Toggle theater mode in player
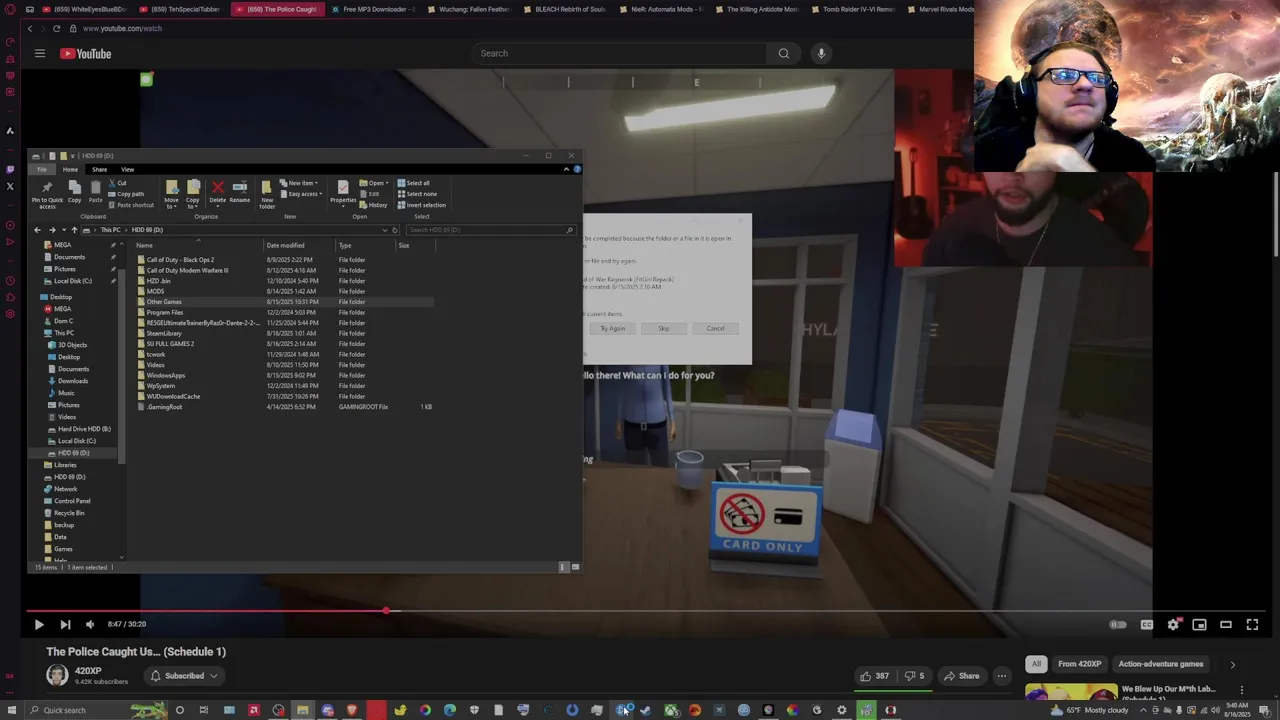This screenshot has width=1280, height=720. [1226, 624]
